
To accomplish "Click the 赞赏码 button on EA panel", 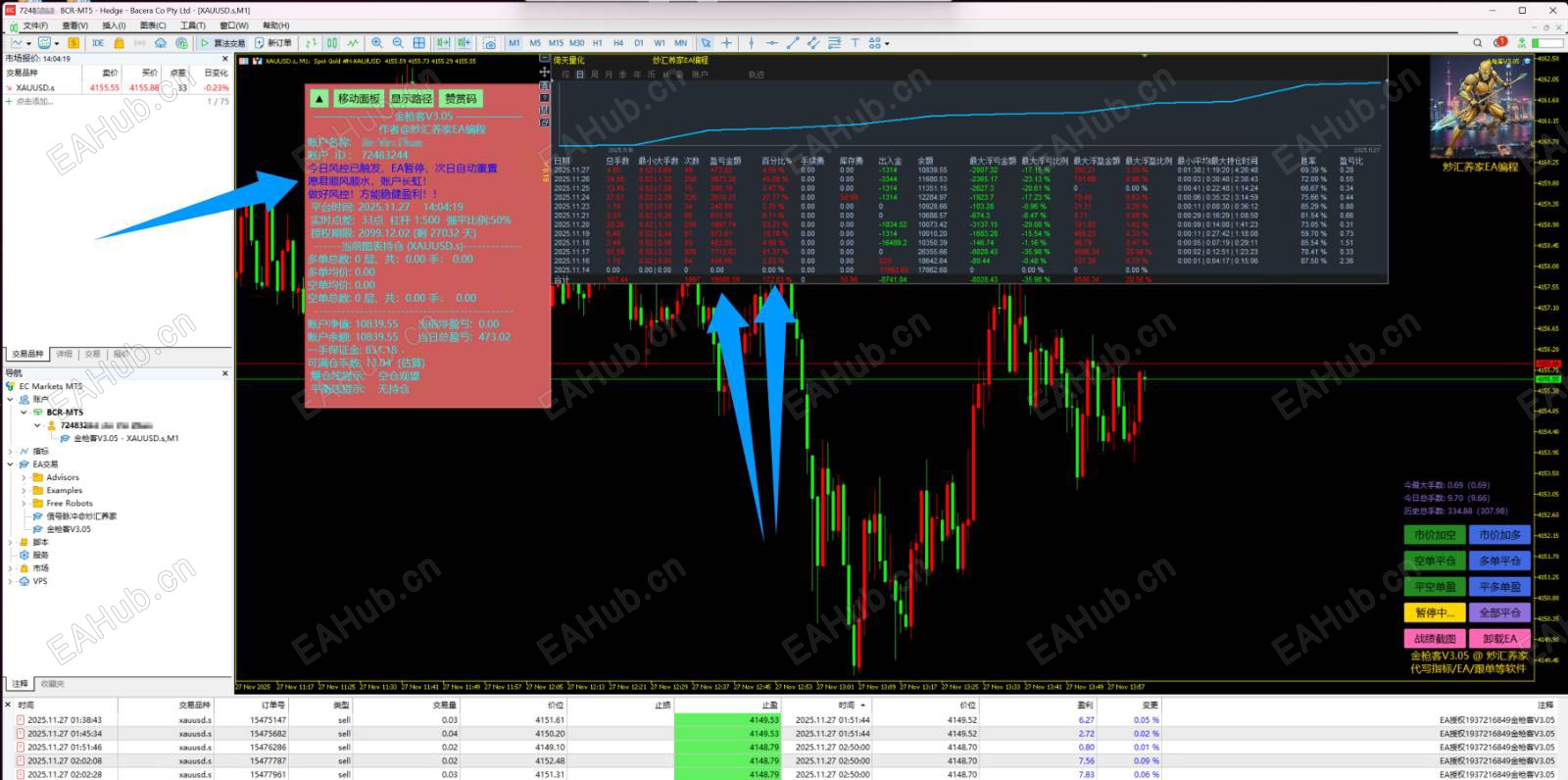I will tap(461, 99).
